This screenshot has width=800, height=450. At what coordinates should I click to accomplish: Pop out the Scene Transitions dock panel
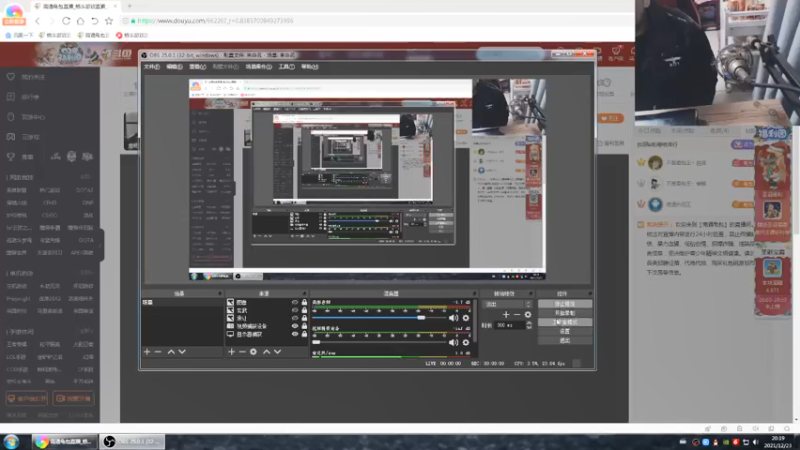point(530,294)
